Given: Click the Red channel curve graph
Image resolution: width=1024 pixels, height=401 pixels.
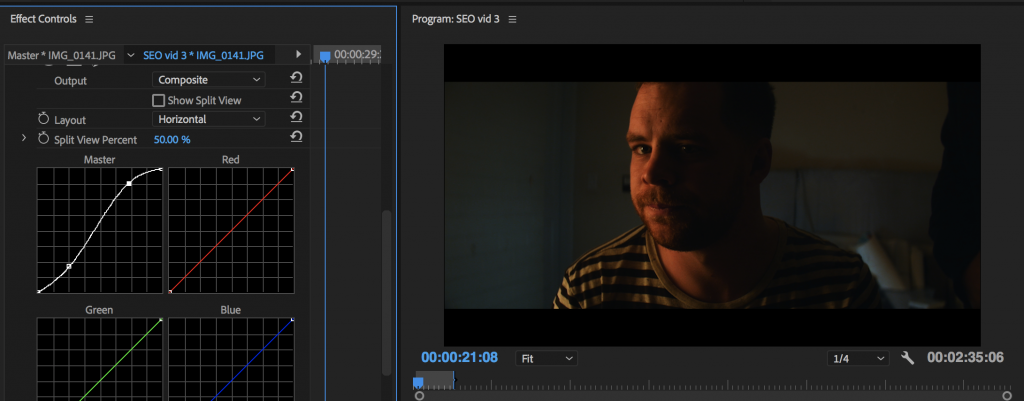Looking at the screenshot, I should coord(231,231).
